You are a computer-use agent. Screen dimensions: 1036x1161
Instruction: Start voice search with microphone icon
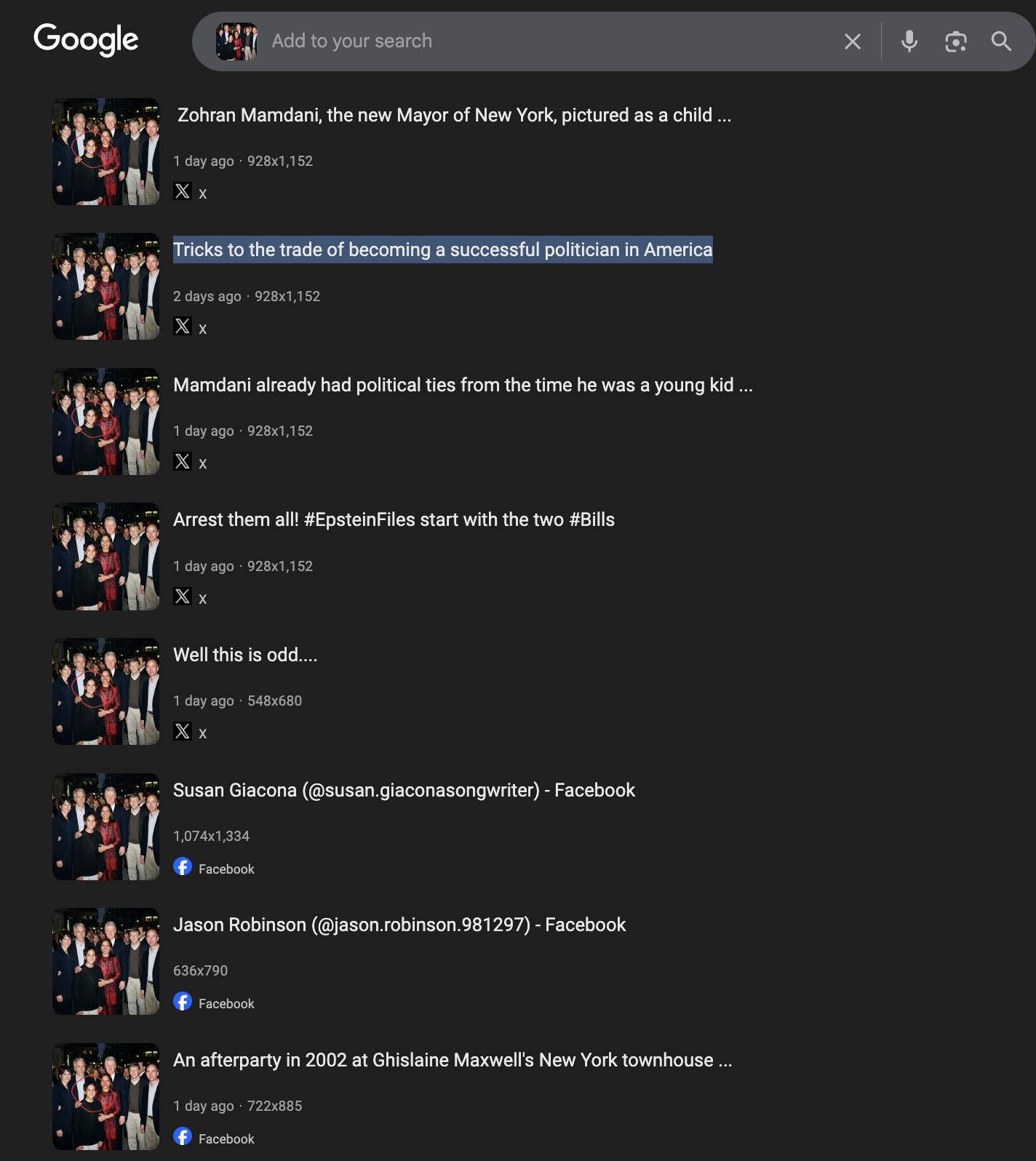pos(909,41)
